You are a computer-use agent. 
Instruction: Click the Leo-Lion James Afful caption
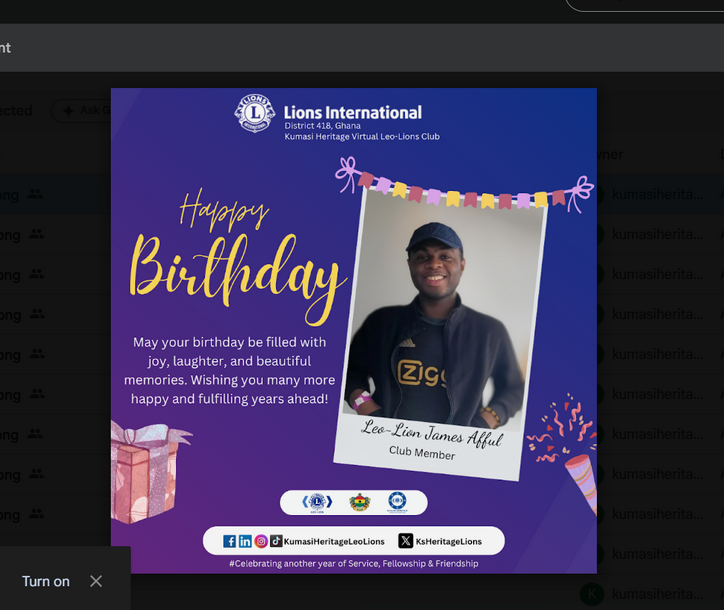point(432,433)
